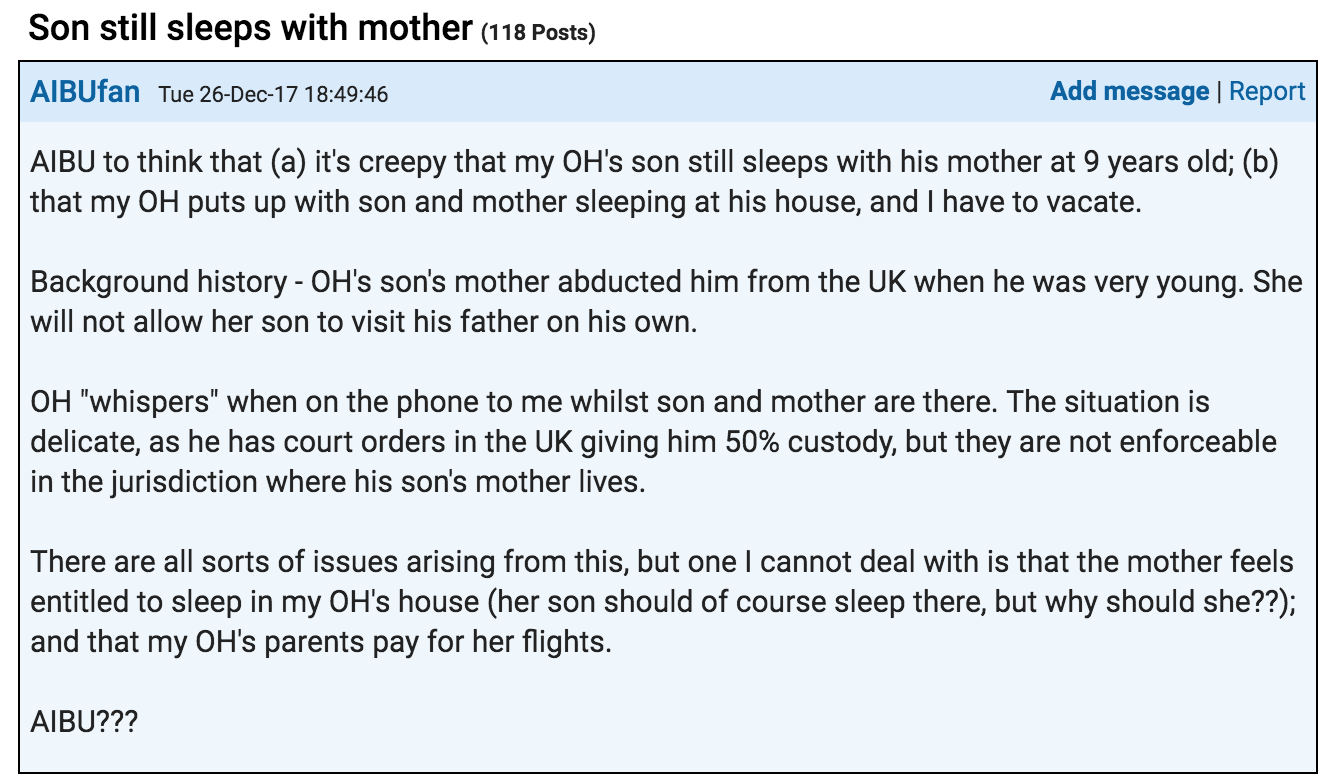
Task: Click the thread title Son still sleeps with mother
Action: click(x=250, y=27)
